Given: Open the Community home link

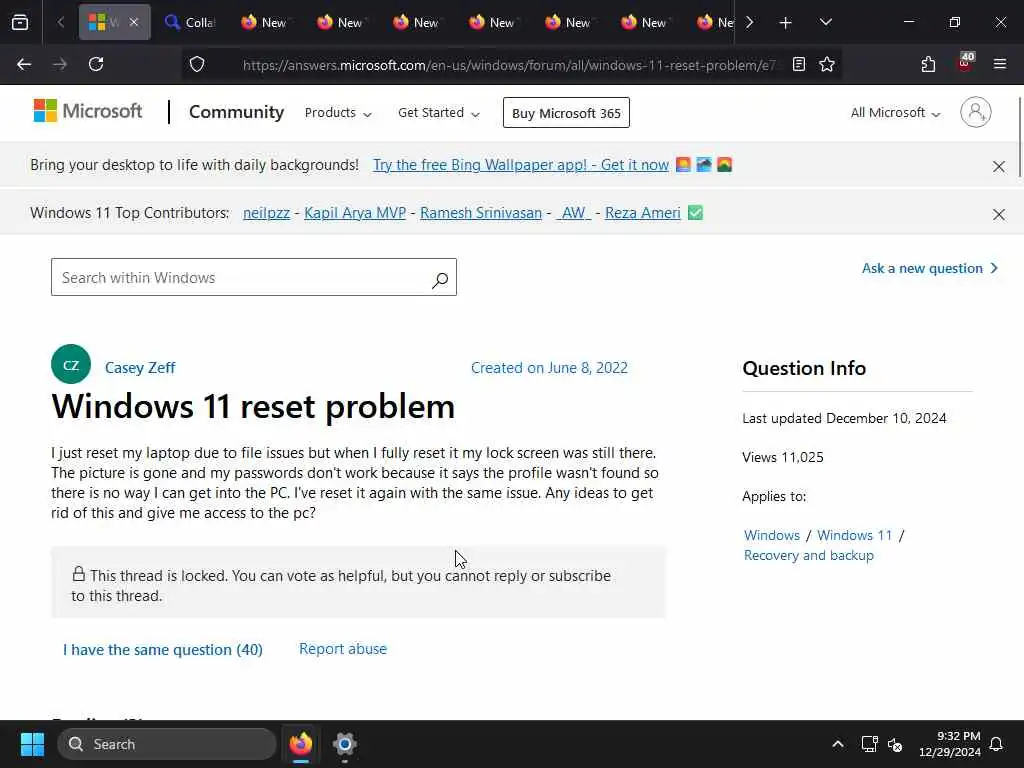Looking at the screenshot, I should 236,112.
